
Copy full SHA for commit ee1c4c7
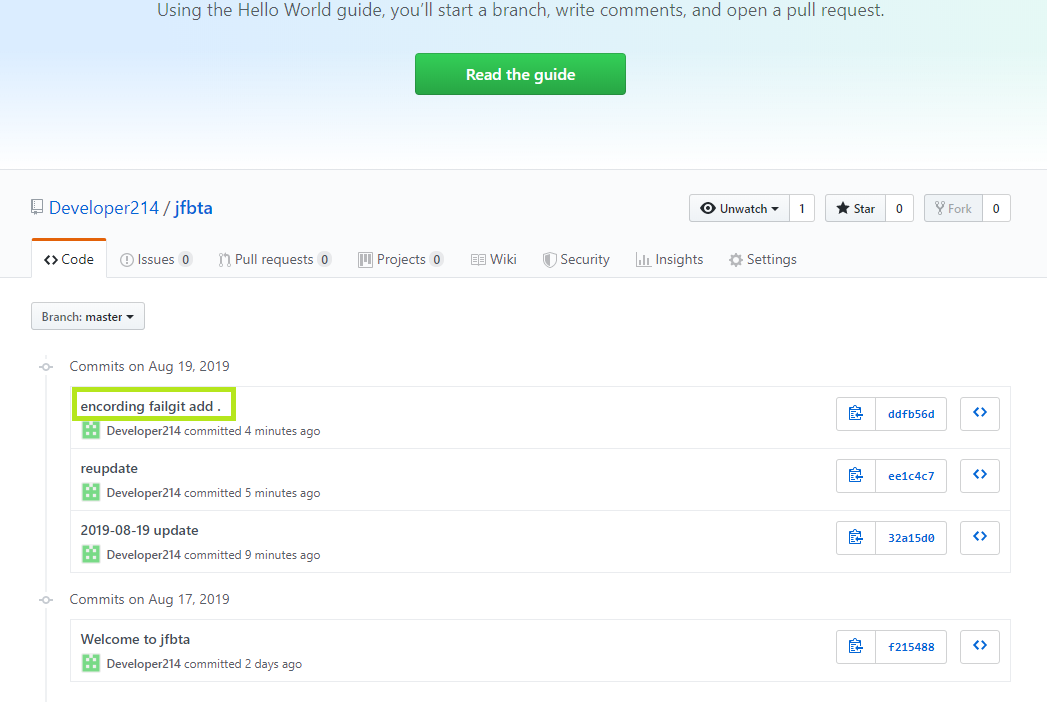coord(855,476)
